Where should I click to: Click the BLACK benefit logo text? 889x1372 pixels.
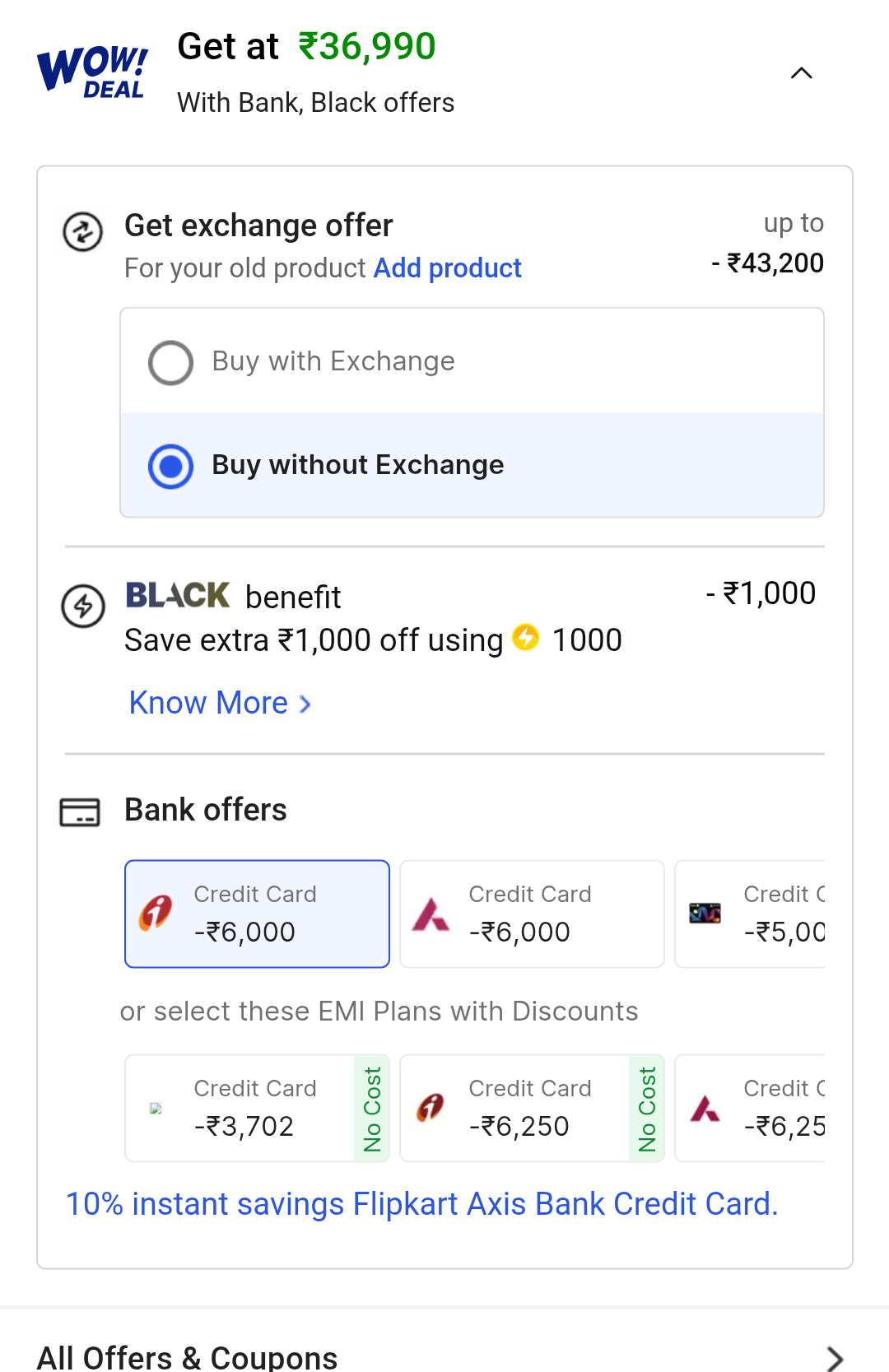178,595
